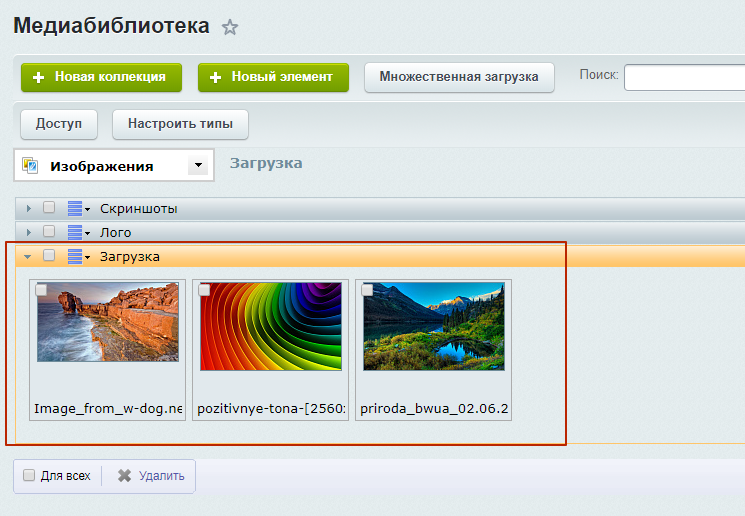Image resolution: width=745 pixels, height=516 pixels.
Task: Click inside the Поиск search field
Action: tap(684, 77)
